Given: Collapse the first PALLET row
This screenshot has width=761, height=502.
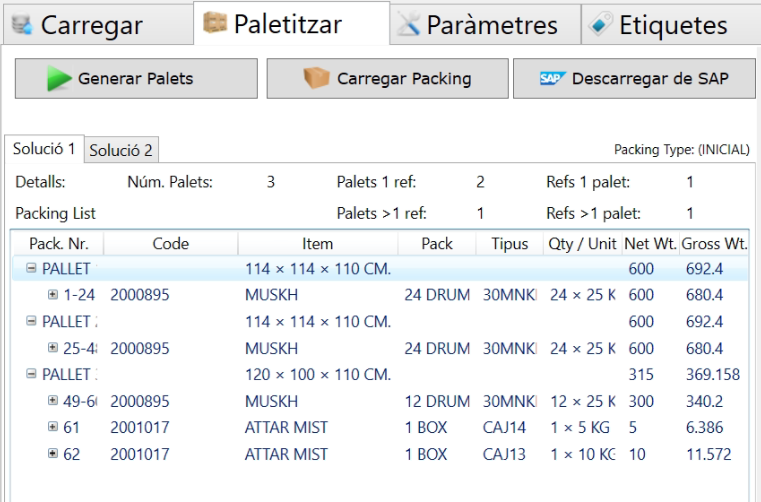Looking at the screenshot, I should click(x=31, y=269).
